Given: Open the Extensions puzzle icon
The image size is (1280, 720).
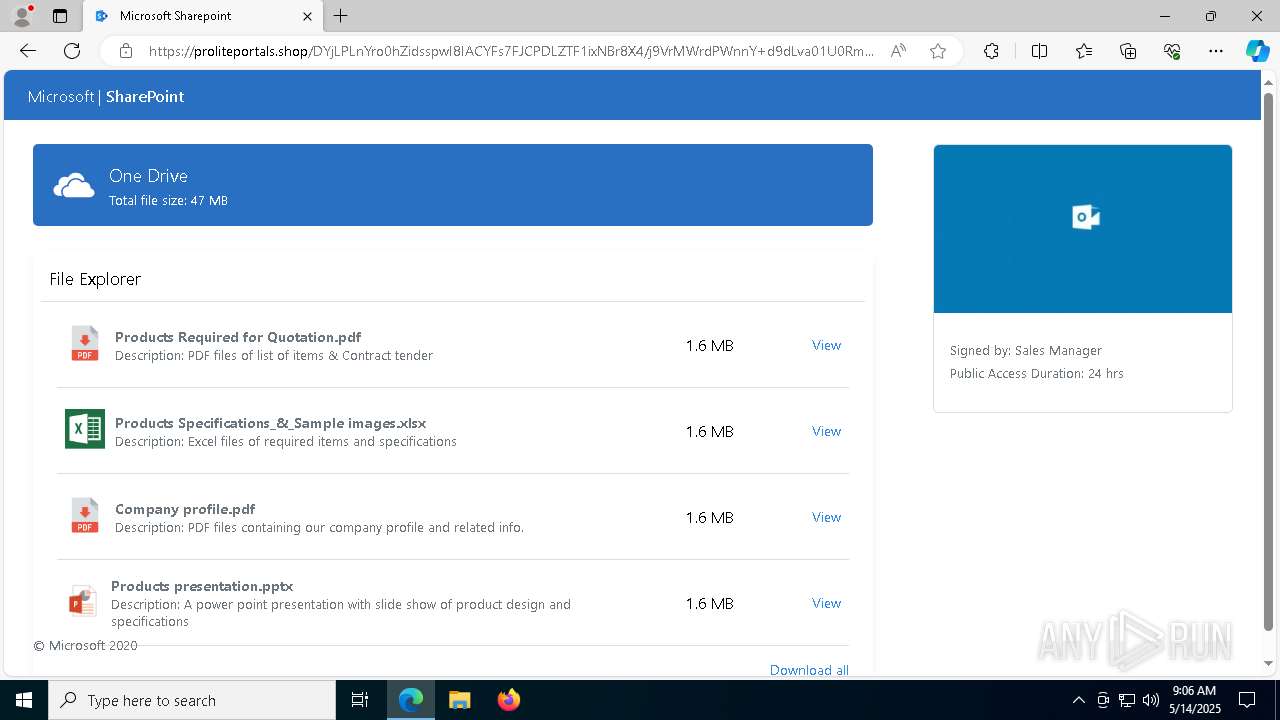Looking at the screenshot, I should coord(991,51).
